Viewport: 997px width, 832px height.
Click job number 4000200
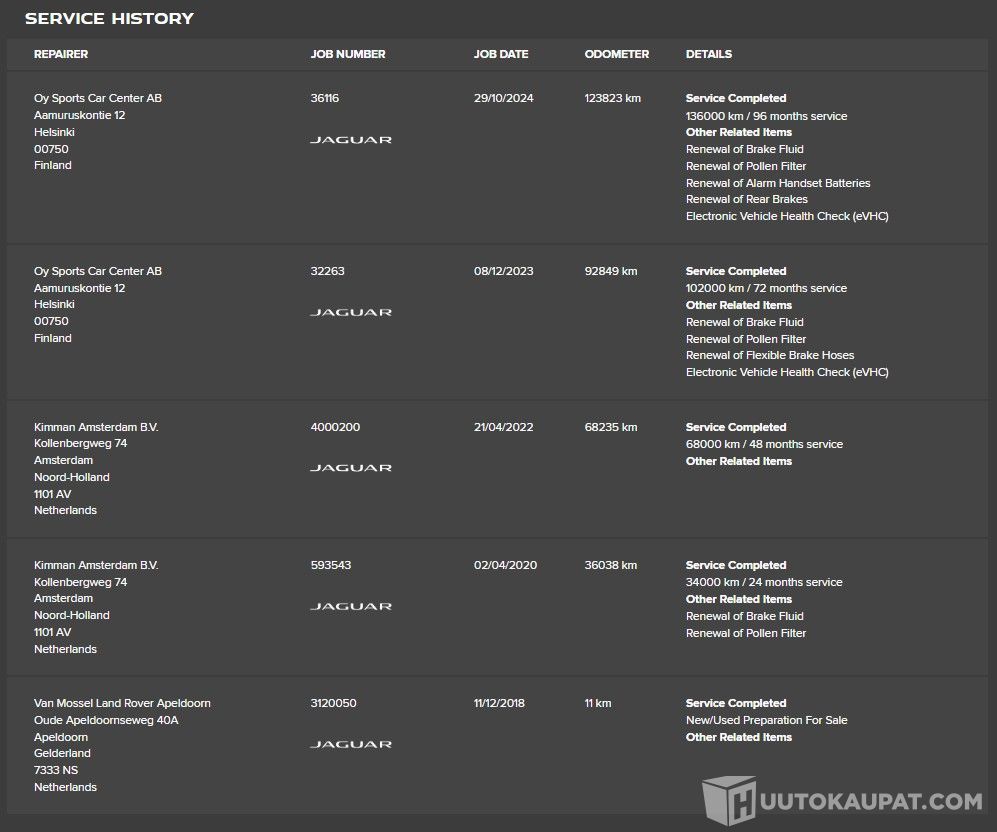point(335,427)
